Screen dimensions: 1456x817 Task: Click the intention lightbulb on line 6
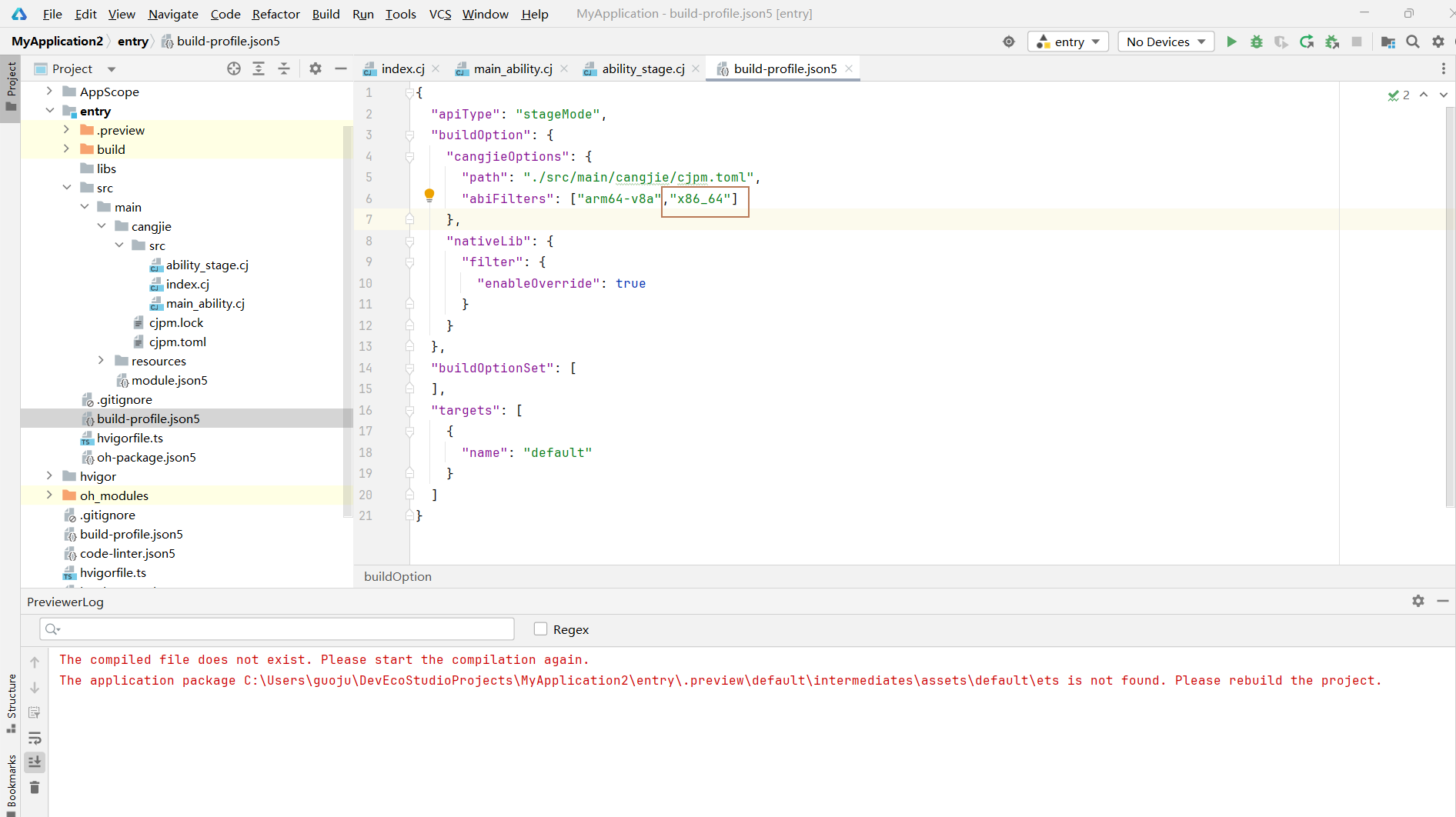(x=429, y=195)
